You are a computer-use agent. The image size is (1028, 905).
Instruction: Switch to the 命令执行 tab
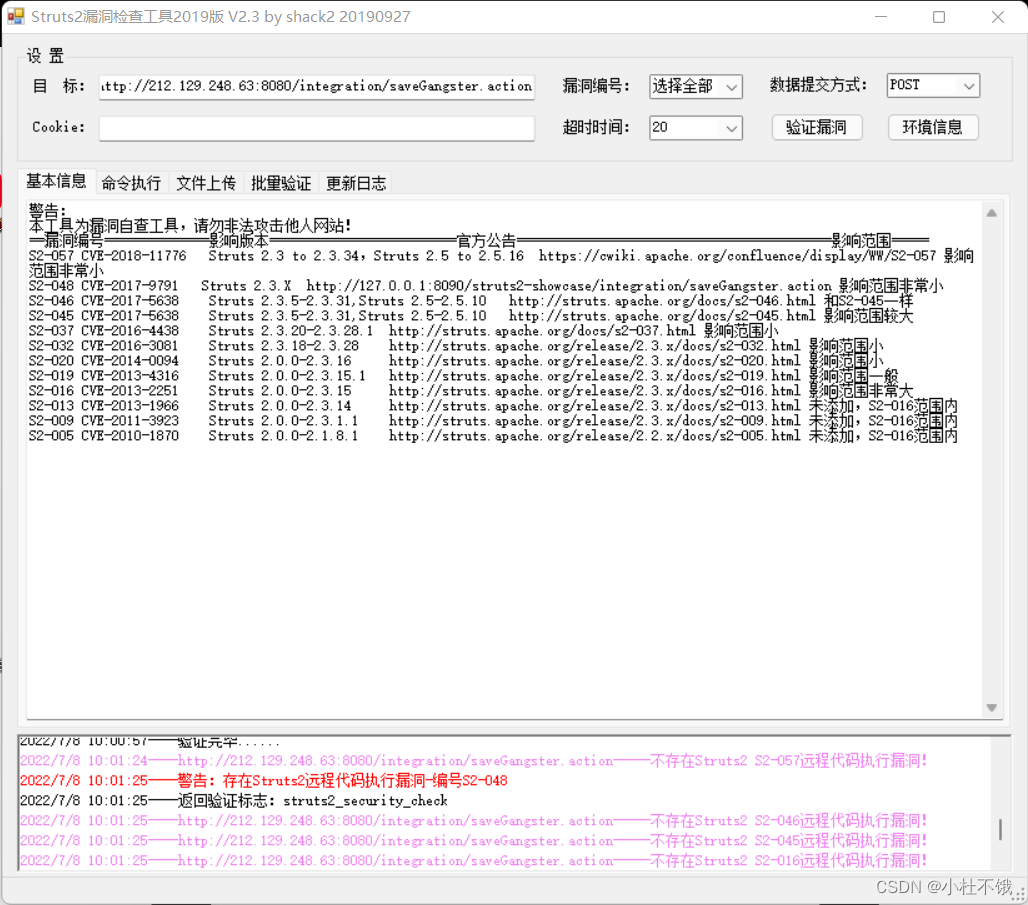[x=132, y=183]
